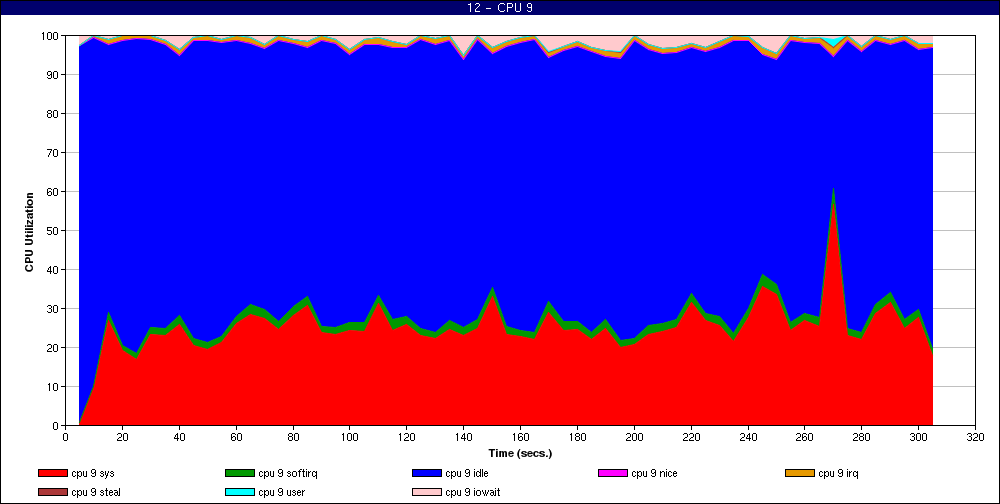Viewport: 1000px width, 504px height.
Task: Click the orange cpu 9 irq legend swatch
Action: click(x=800, y=473)
